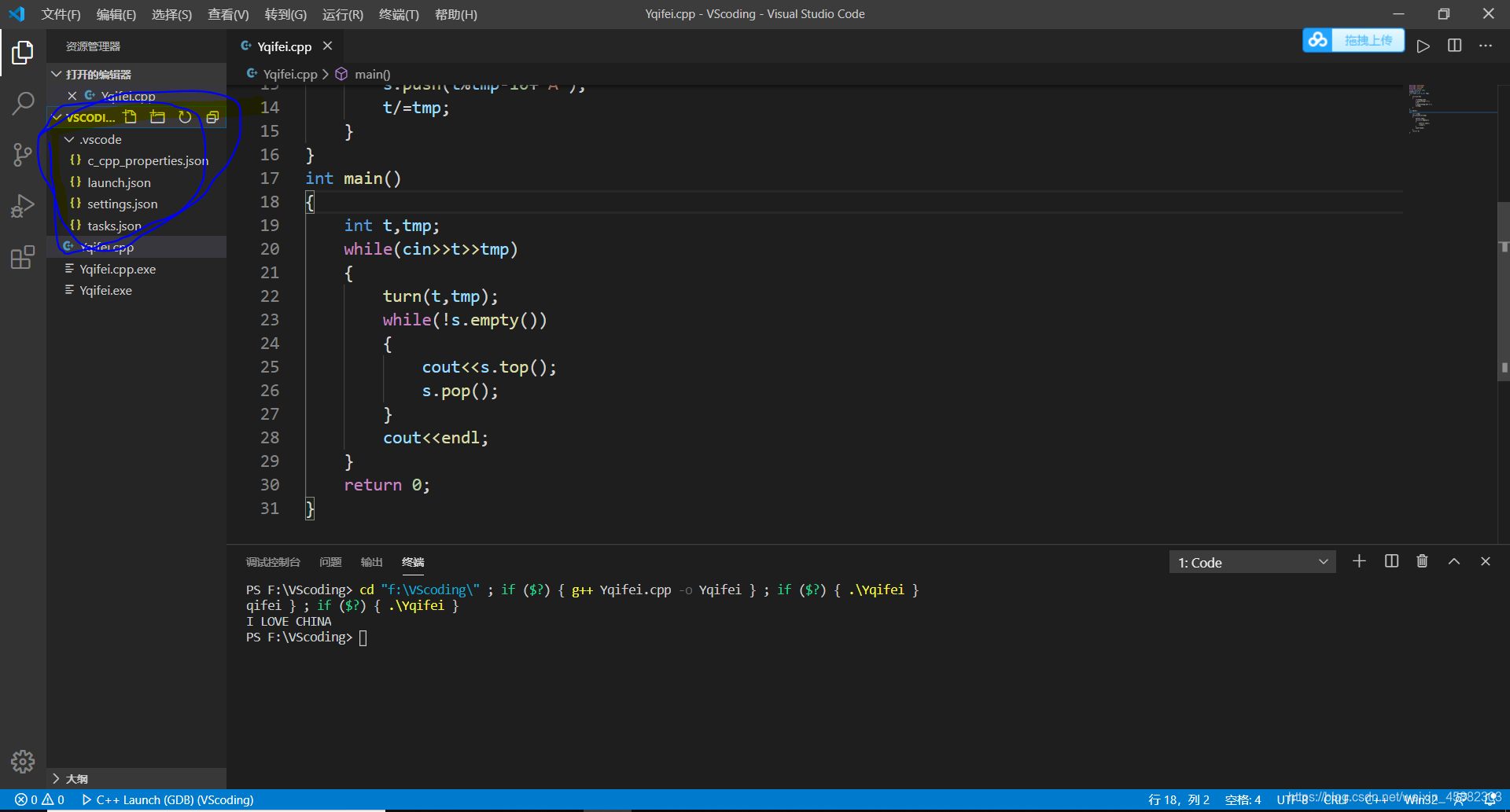The width and height of the screenshot is (1510, 812).
Task: Open editor More Actions ellipsis menu
Action: pos(1485,46)
